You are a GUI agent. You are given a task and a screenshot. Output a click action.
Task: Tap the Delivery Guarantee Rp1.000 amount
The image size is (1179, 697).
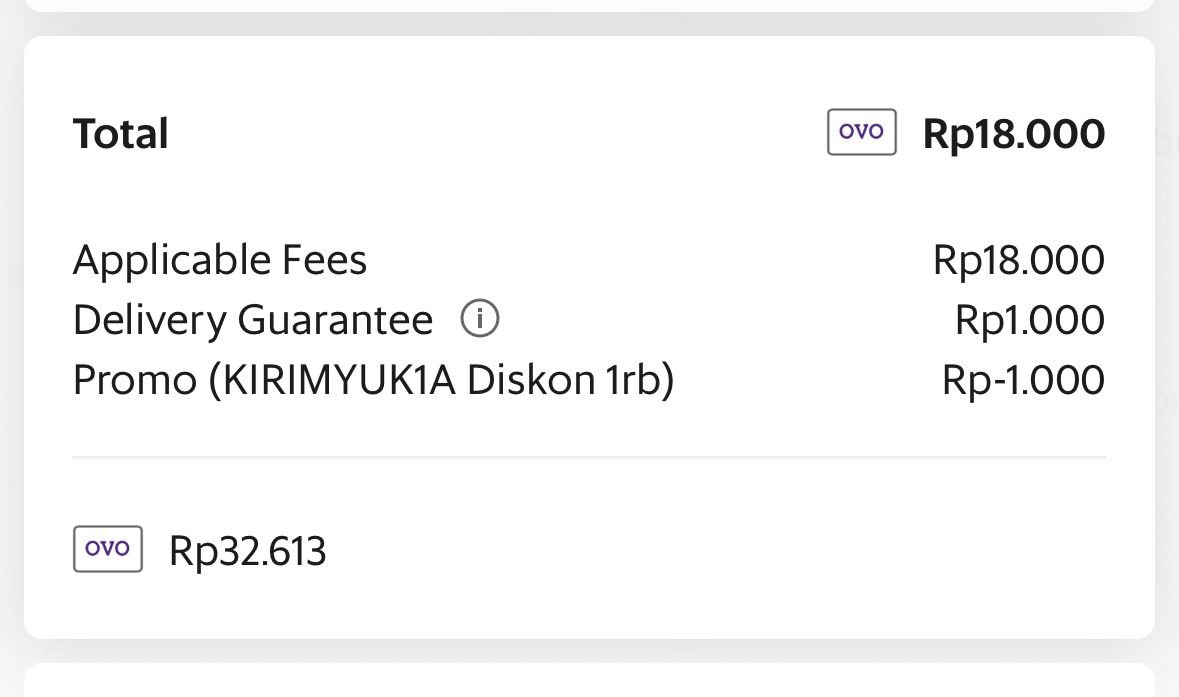pyautogui.click(x=1029, y=321)
